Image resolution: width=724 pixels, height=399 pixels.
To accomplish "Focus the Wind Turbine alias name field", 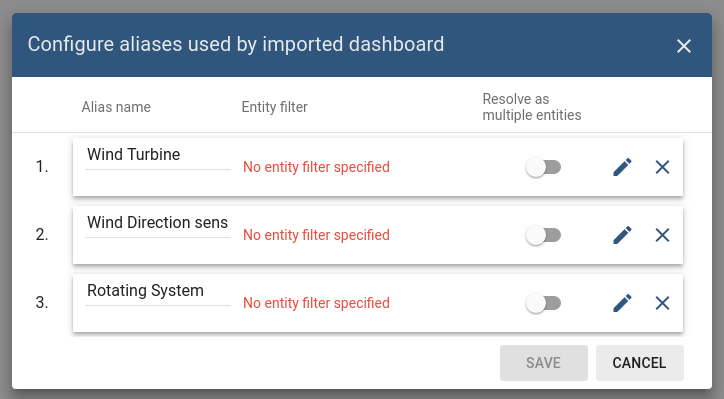I will coord(158,155).
